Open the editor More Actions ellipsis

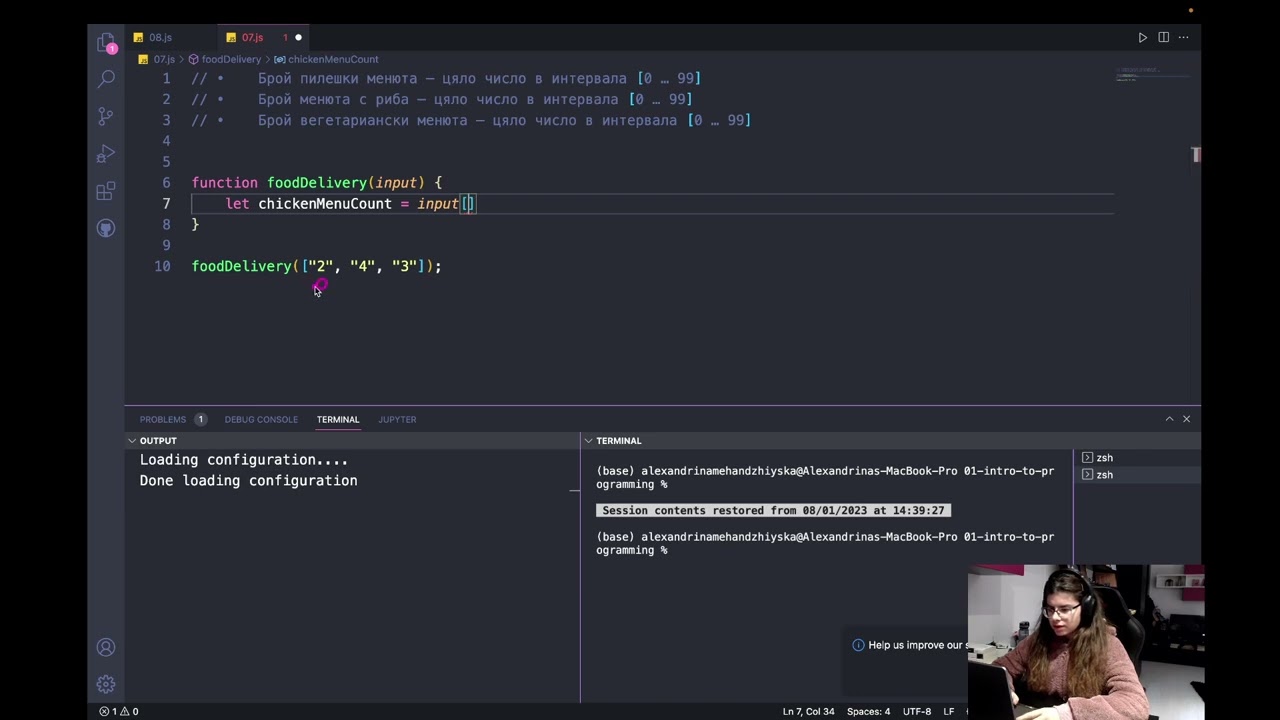point(1184,37)
